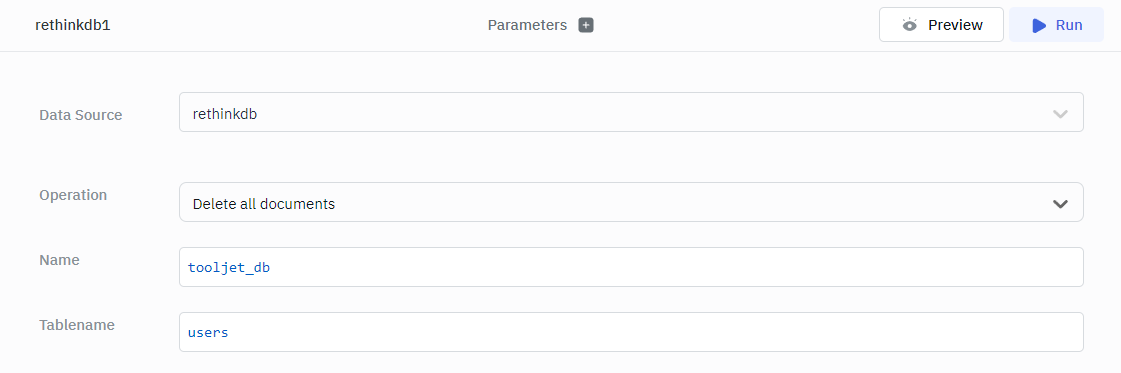Open the Operation dropdown showing Delete all documents
The height and width of the screenshot is (373, 1121).
click(631, 202)
